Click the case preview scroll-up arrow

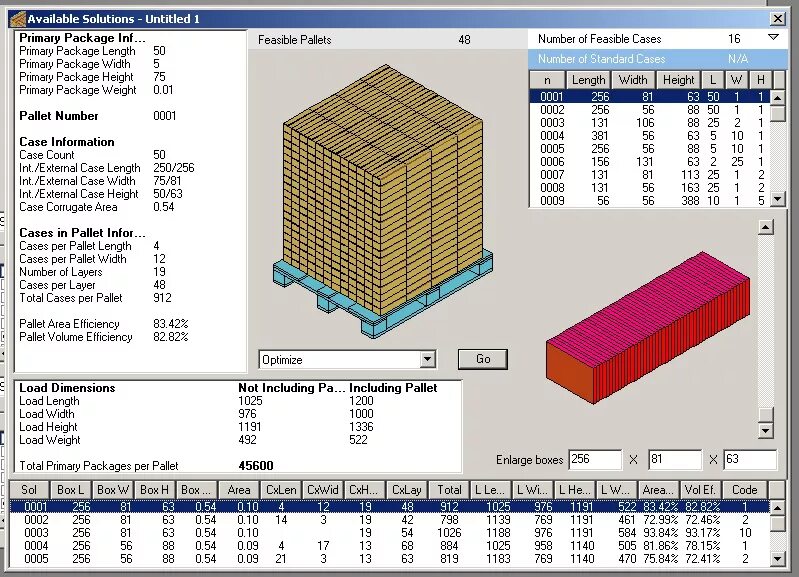point(765,227)
